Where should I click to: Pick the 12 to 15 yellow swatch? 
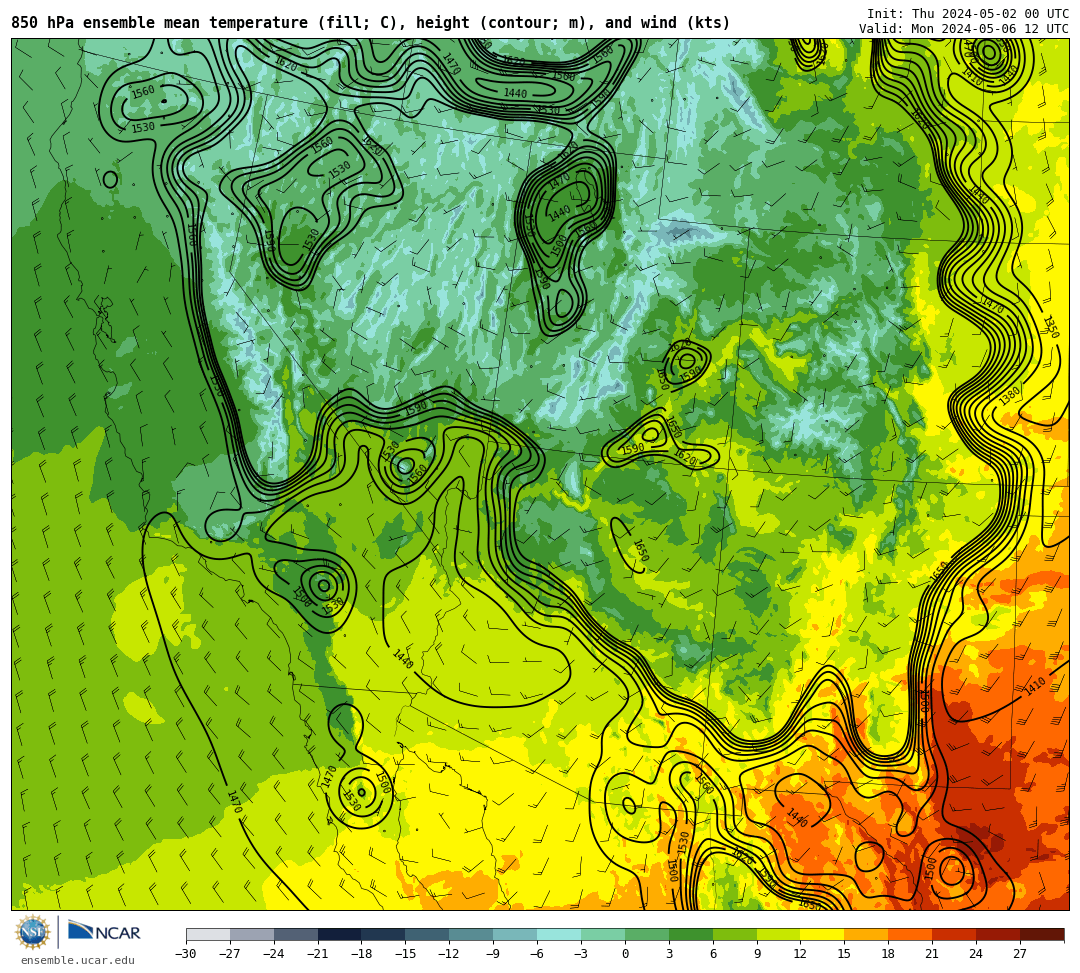(x=823, y=934)
